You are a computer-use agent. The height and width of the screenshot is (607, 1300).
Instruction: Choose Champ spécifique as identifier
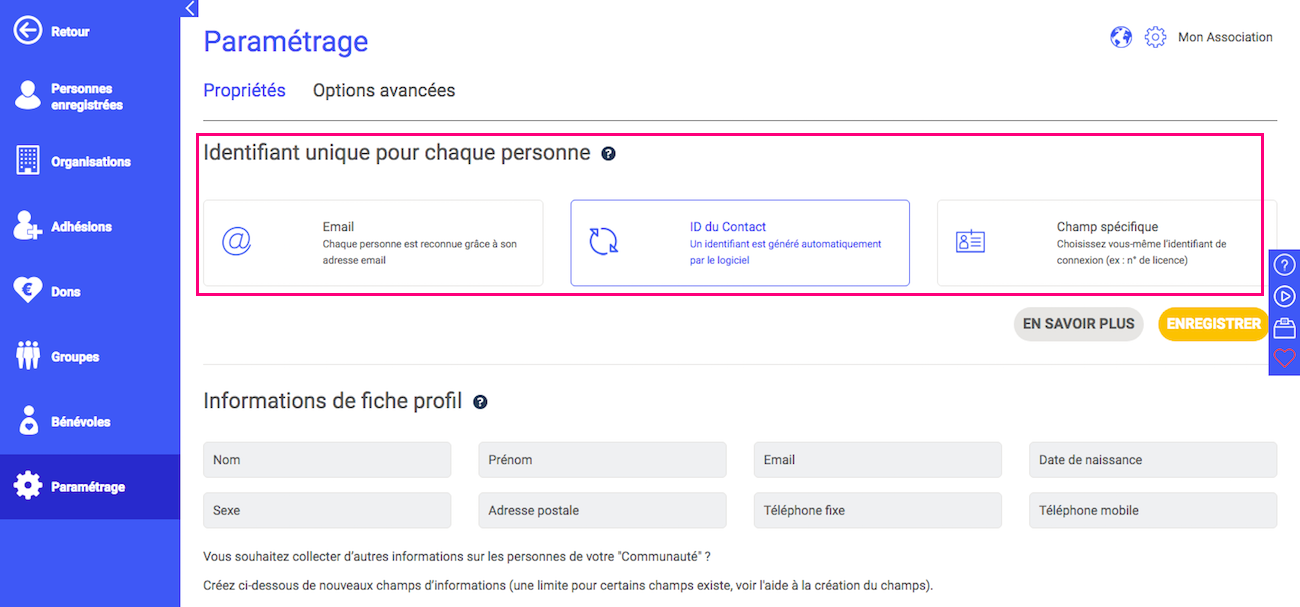coord(1100,242)
